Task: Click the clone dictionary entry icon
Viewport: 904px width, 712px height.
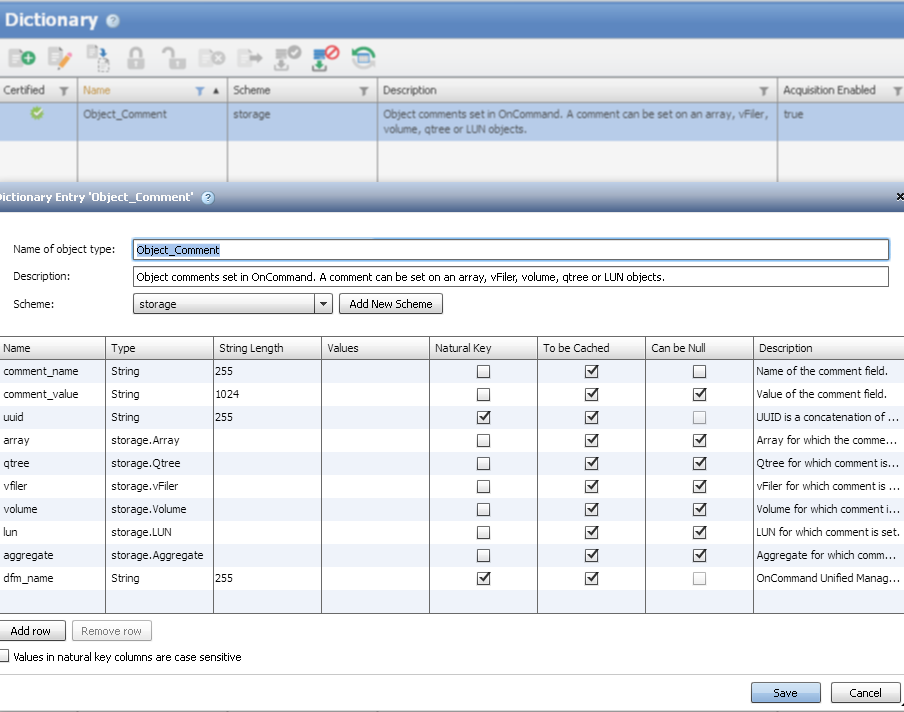Action: click(x=98, y=58)
